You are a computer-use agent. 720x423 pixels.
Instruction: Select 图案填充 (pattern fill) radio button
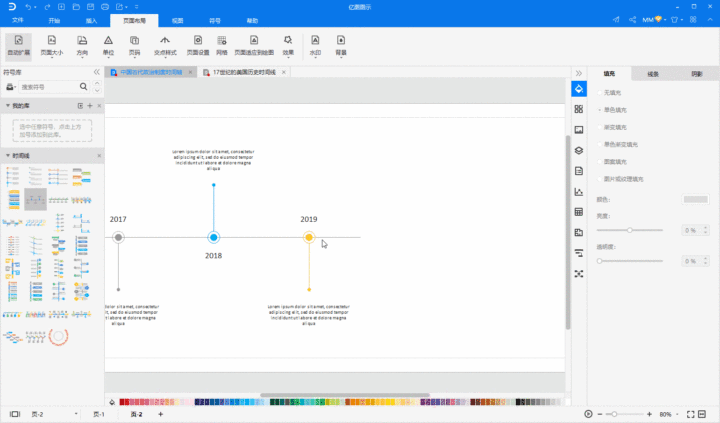pos(600,162)
